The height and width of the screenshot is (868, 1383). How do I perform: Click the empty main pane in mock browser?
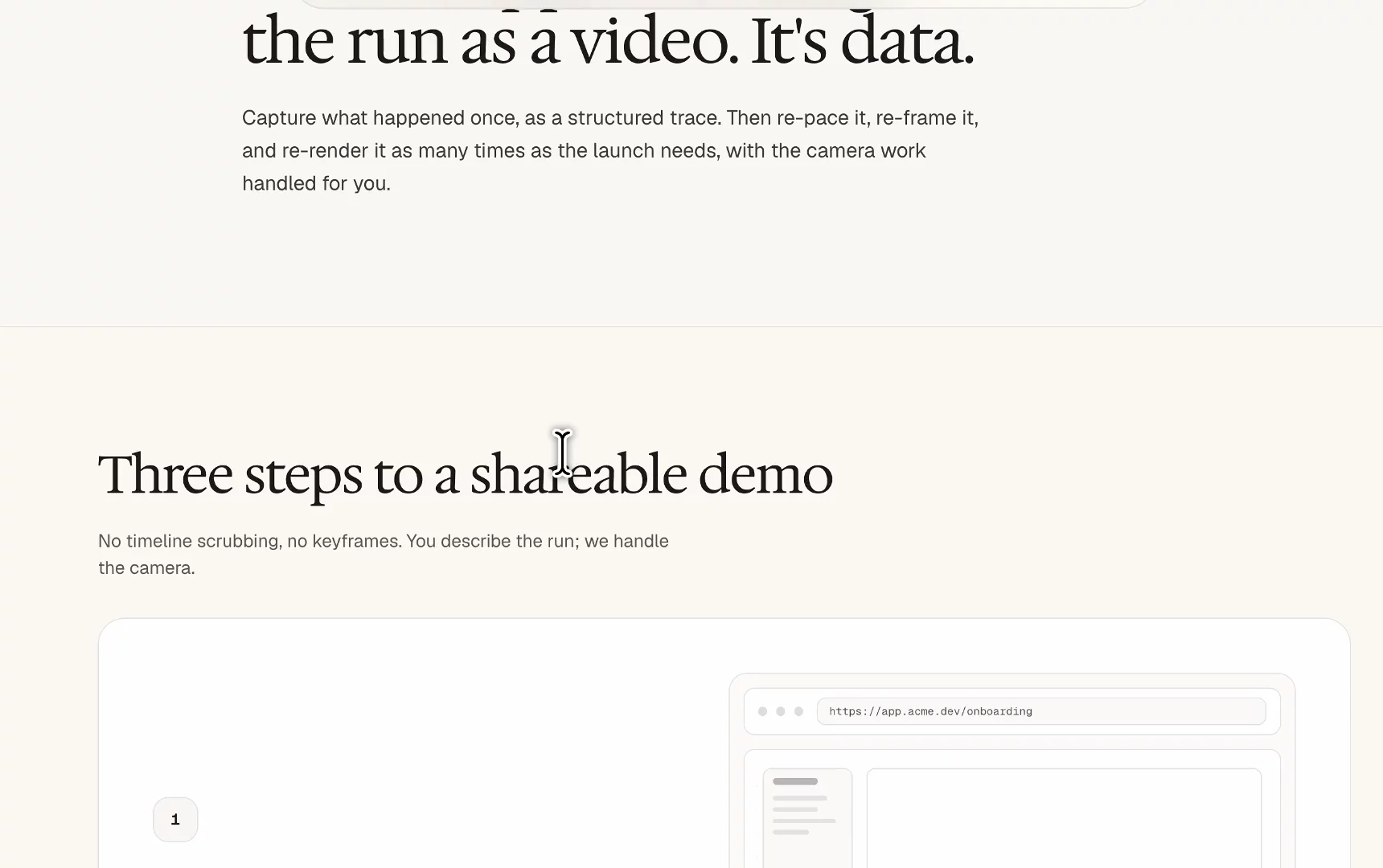pos(1064,818)
